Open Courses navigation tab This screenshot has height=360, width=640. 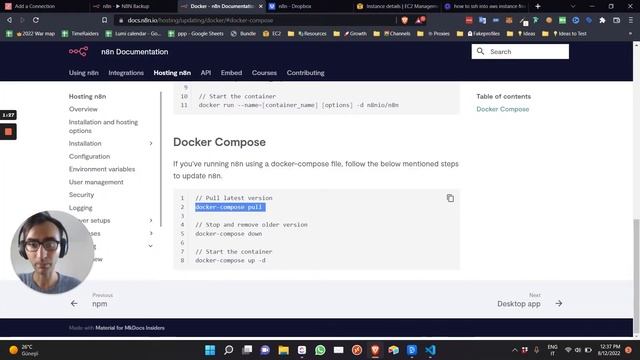pyautogui.click(x=264, y=73)
